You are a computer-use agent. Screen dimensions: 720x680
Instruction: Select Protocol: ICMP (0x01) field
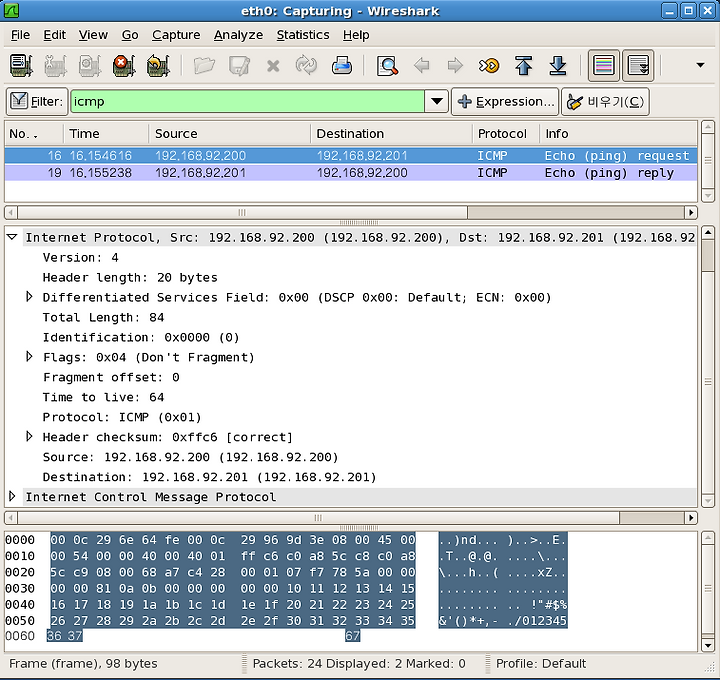(122, 417)
